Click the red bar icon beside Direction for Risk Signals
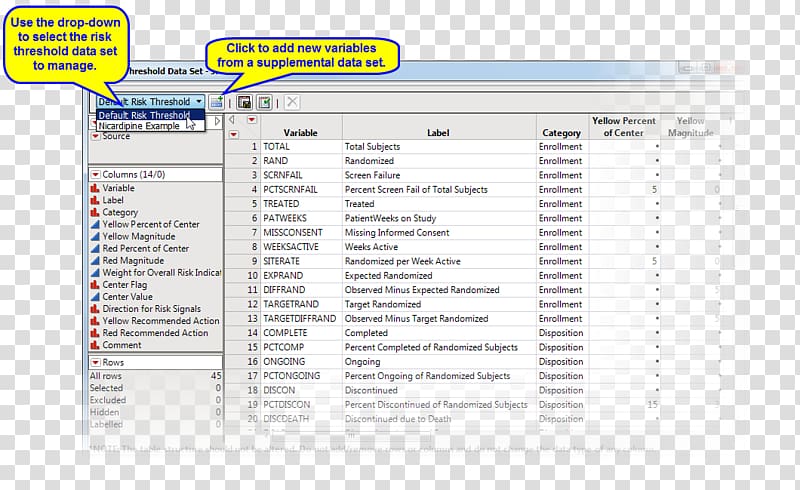800x490 pixels. 95,309
